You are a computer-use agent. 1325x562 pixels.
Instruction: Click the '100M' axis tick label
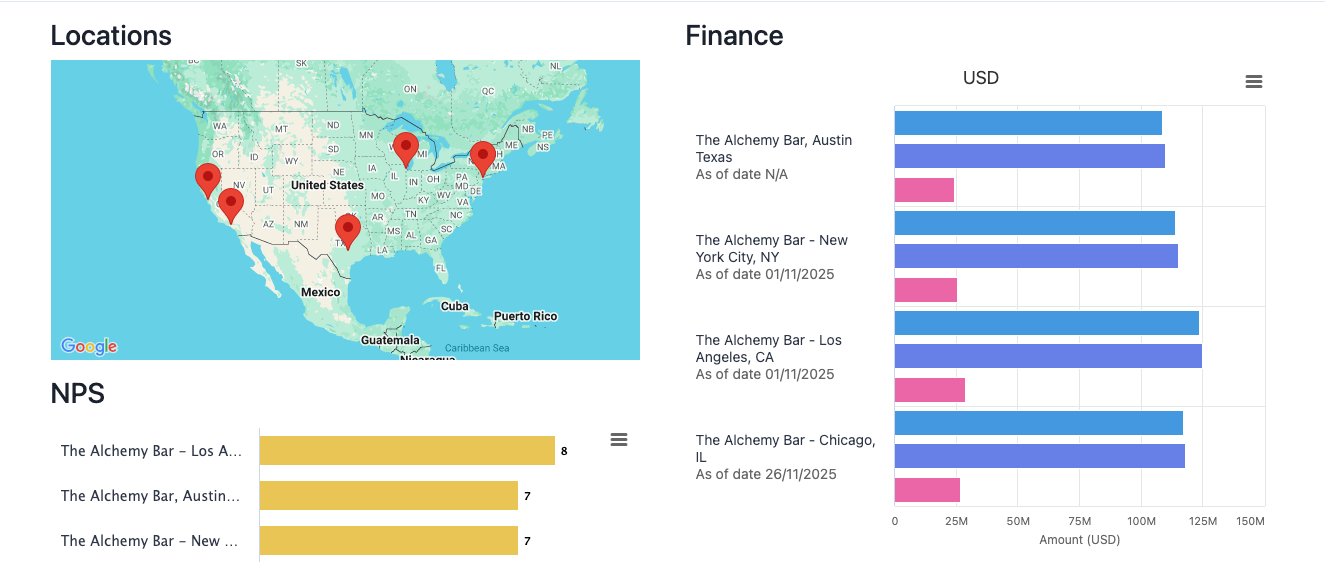(x=1141, y=522)
